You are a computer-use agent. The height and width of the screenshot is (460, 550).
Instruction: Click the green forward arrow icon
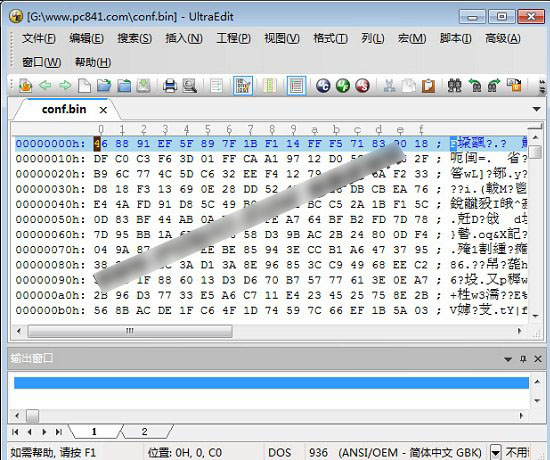65,85
